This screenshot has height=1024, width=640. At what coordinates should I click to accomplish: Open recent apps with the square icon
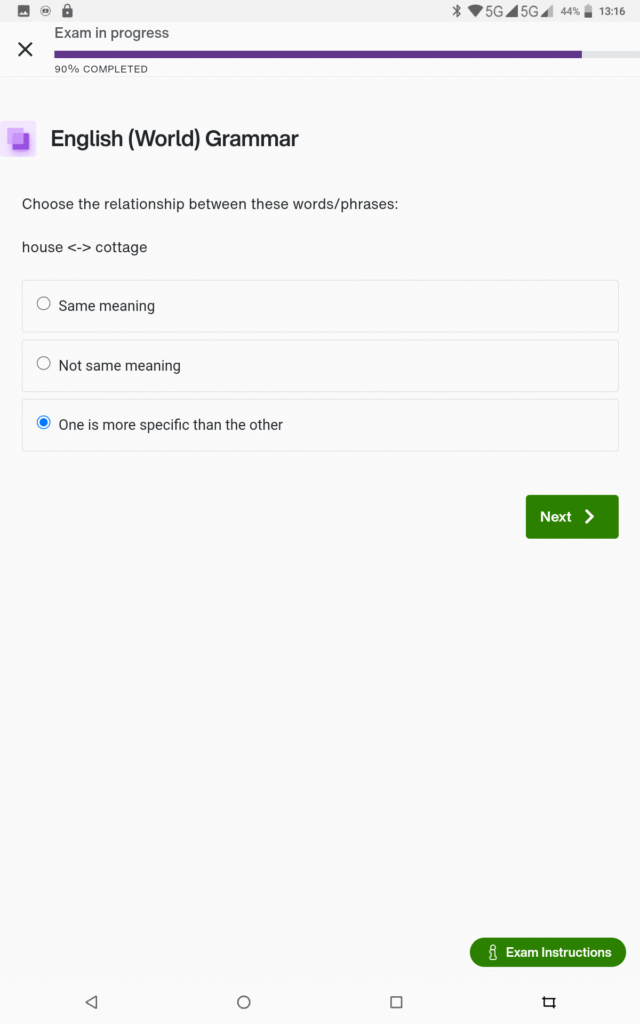point(396,1001)
